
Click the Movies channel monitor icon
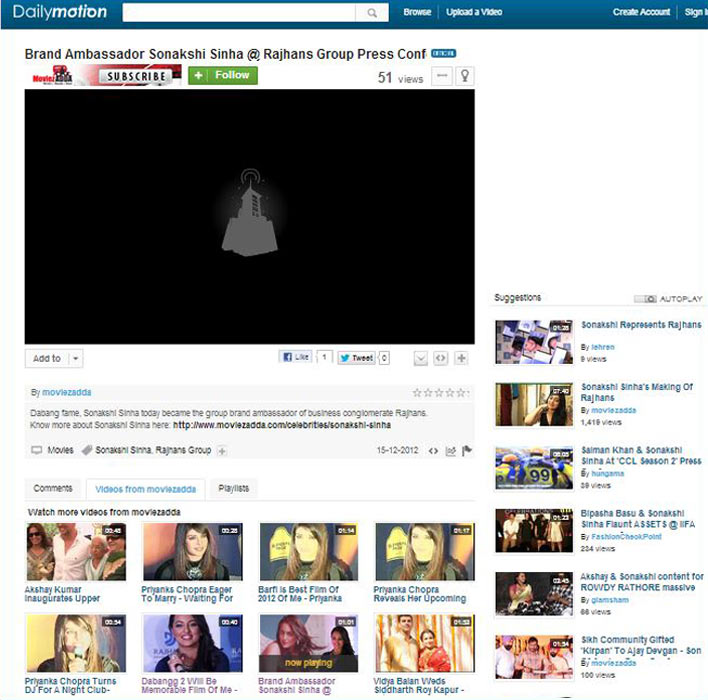pos(37,450)
